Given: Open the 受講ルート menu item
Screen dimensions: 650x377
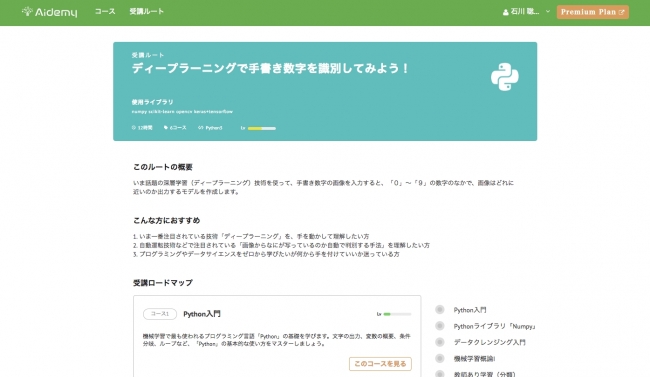Looking at the screenshot, I should pos(146,12).
